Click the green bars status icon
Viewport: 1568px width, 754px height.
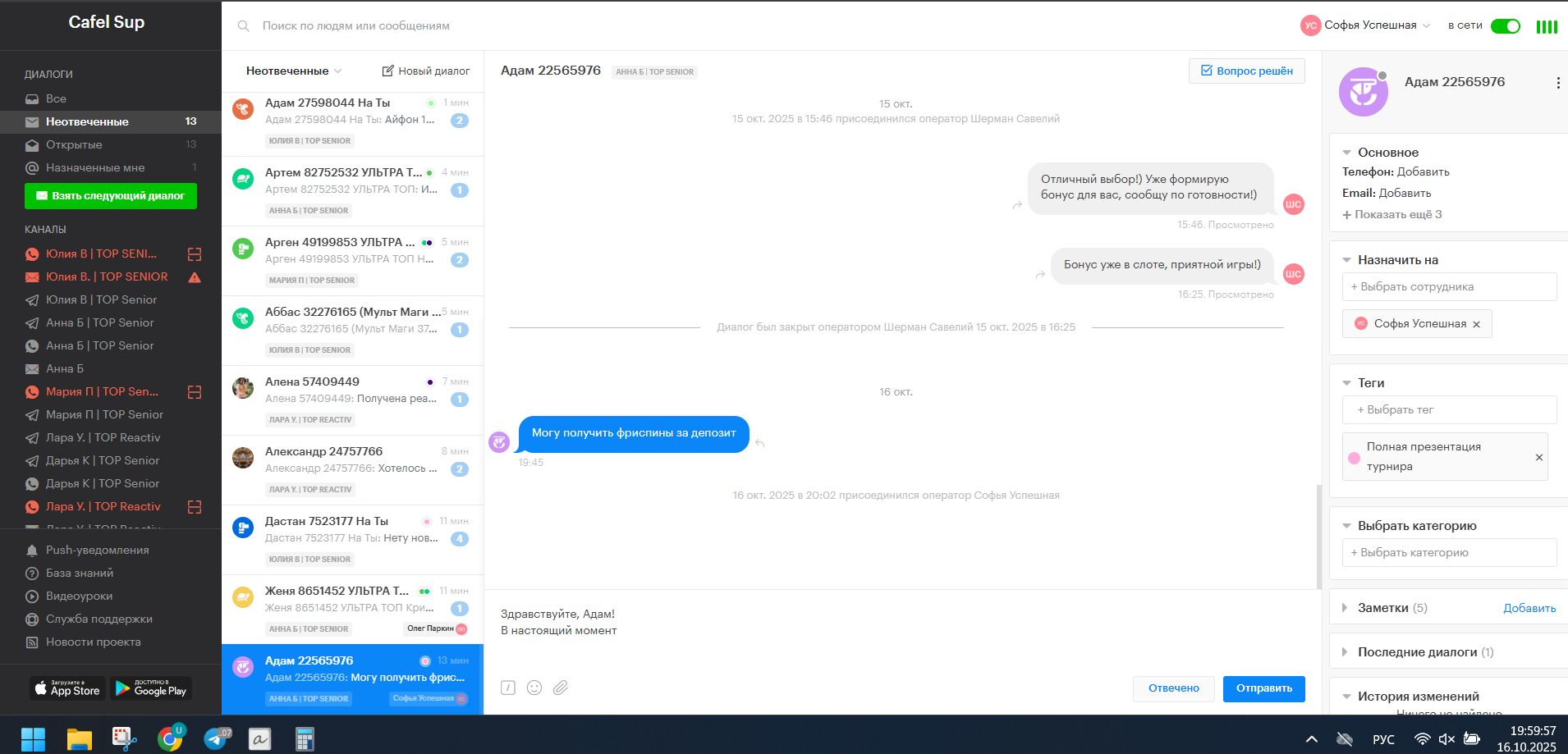click(1547, 26)
